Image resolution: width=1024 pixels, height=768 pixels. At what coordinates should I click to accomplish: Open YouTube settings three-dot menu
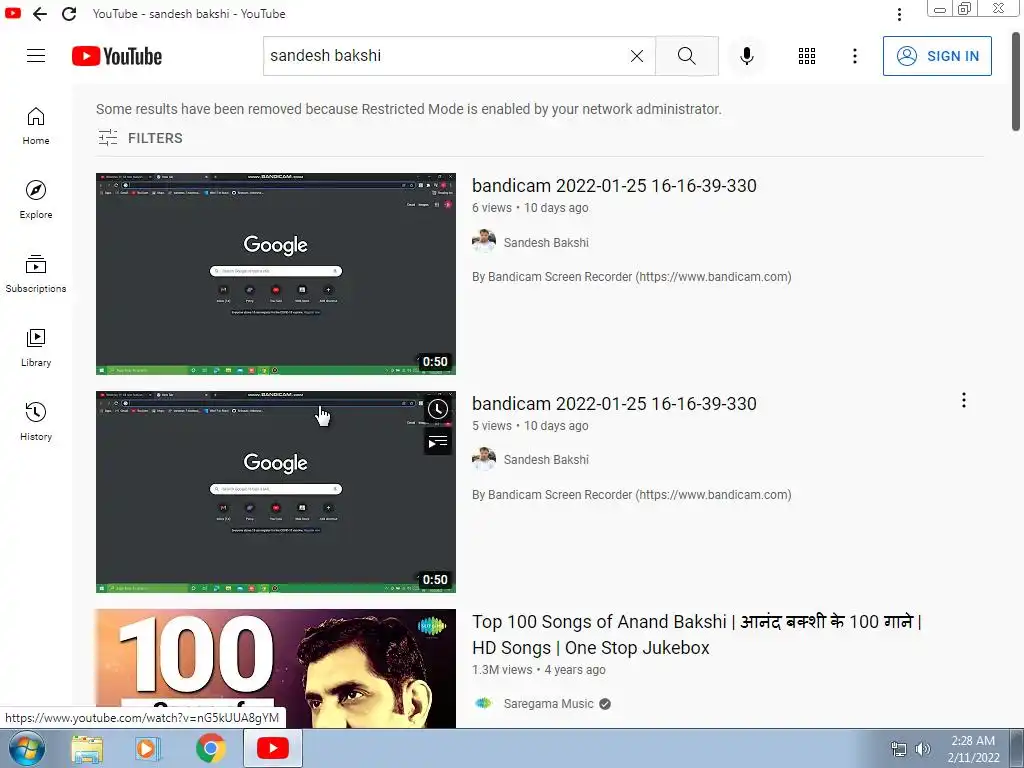point(854,56)
